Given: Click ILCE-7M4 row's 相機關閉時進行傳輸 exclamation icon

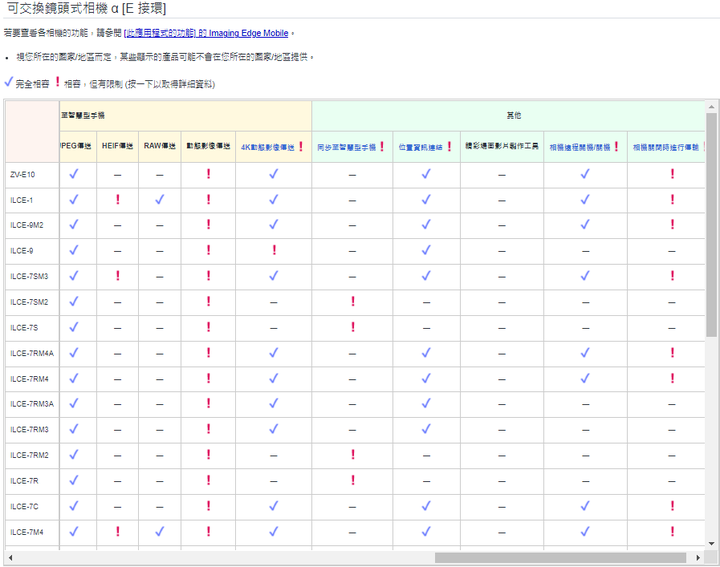Looking at the screenshot, I should [x=672, y=532].
